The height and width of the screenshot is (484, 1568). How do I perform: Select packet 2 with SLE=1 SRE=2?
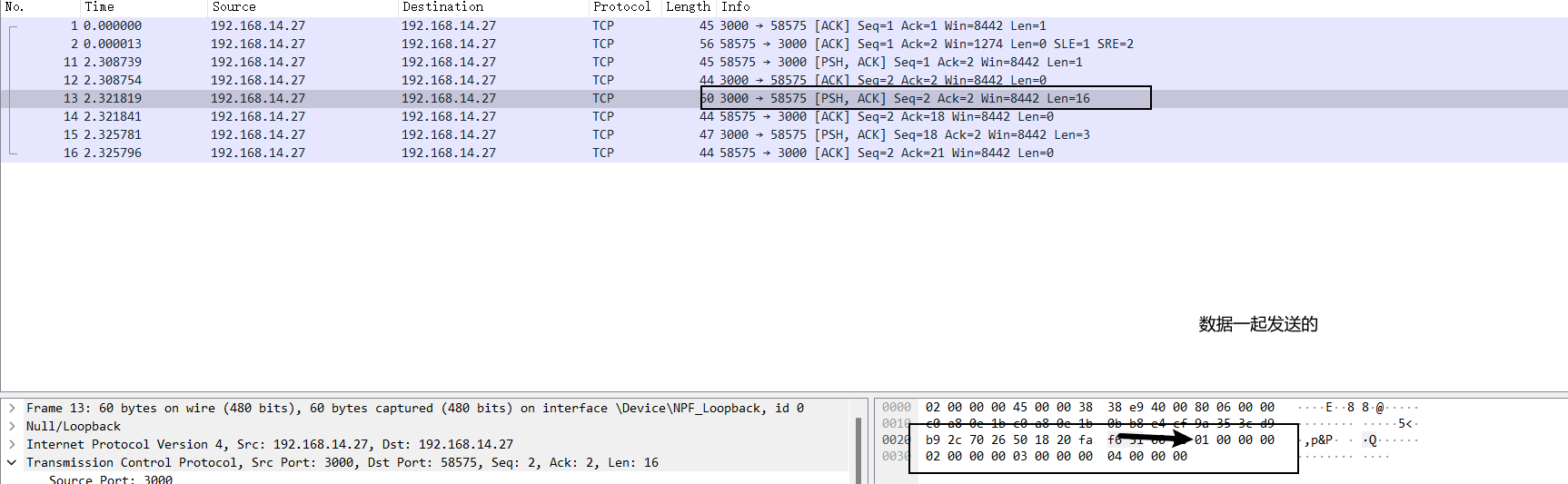(x=363, y=44)
